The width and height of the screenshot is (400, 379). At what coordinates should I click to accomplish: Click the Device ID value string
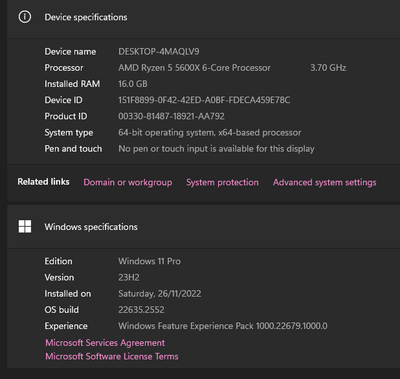204,100
